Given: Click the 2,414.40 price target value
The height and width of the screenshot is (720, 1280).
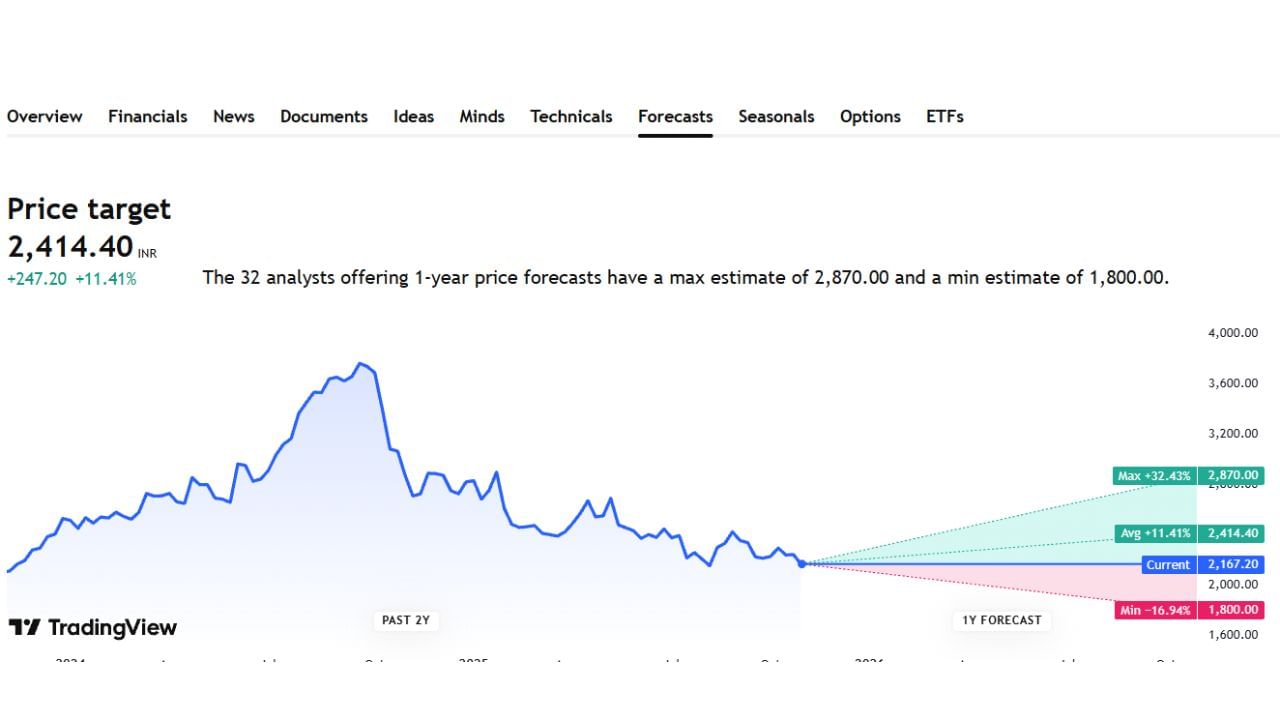Looking at the screenshot, I should coord(70,246).
